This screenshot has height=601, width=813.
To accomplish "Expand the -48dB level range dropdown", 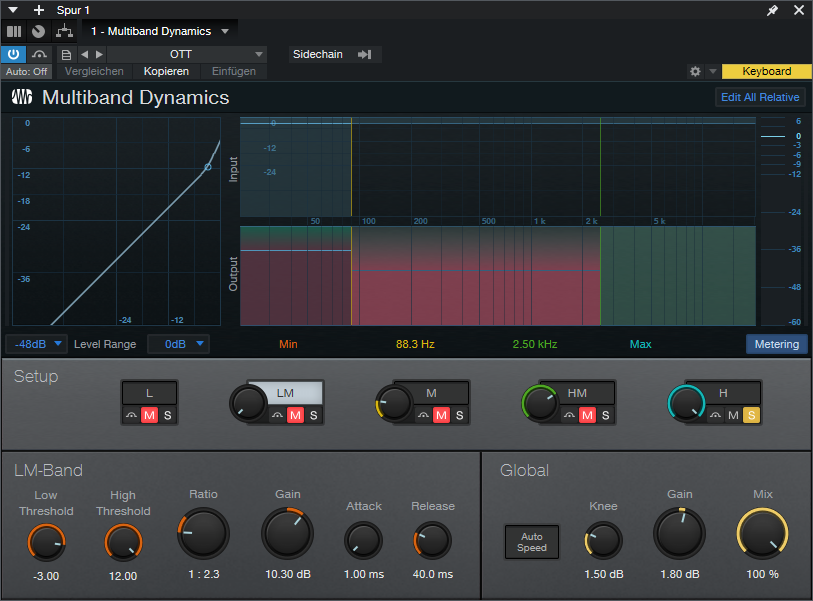I will pyautogui.click(x=36, y=344).
